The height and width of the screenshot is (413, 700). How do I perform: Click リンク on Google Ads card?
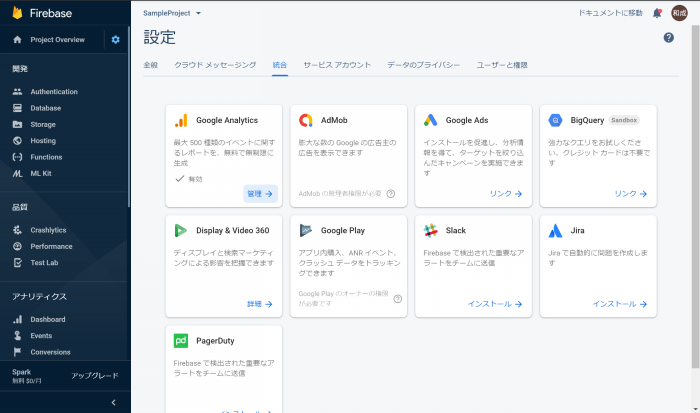coord(506,194)
